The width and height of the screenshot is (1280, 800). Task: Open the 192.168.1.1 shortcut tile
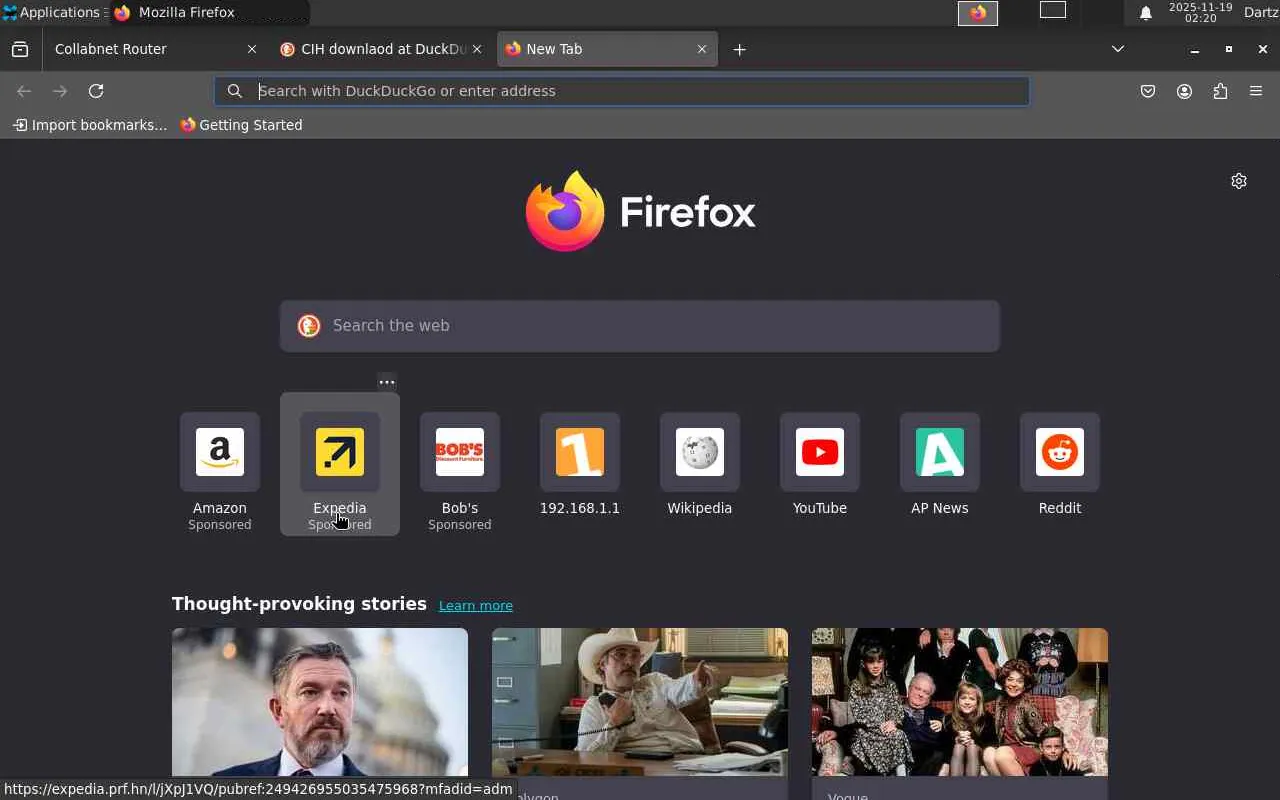pyautogui.click(x=580, y=465)
